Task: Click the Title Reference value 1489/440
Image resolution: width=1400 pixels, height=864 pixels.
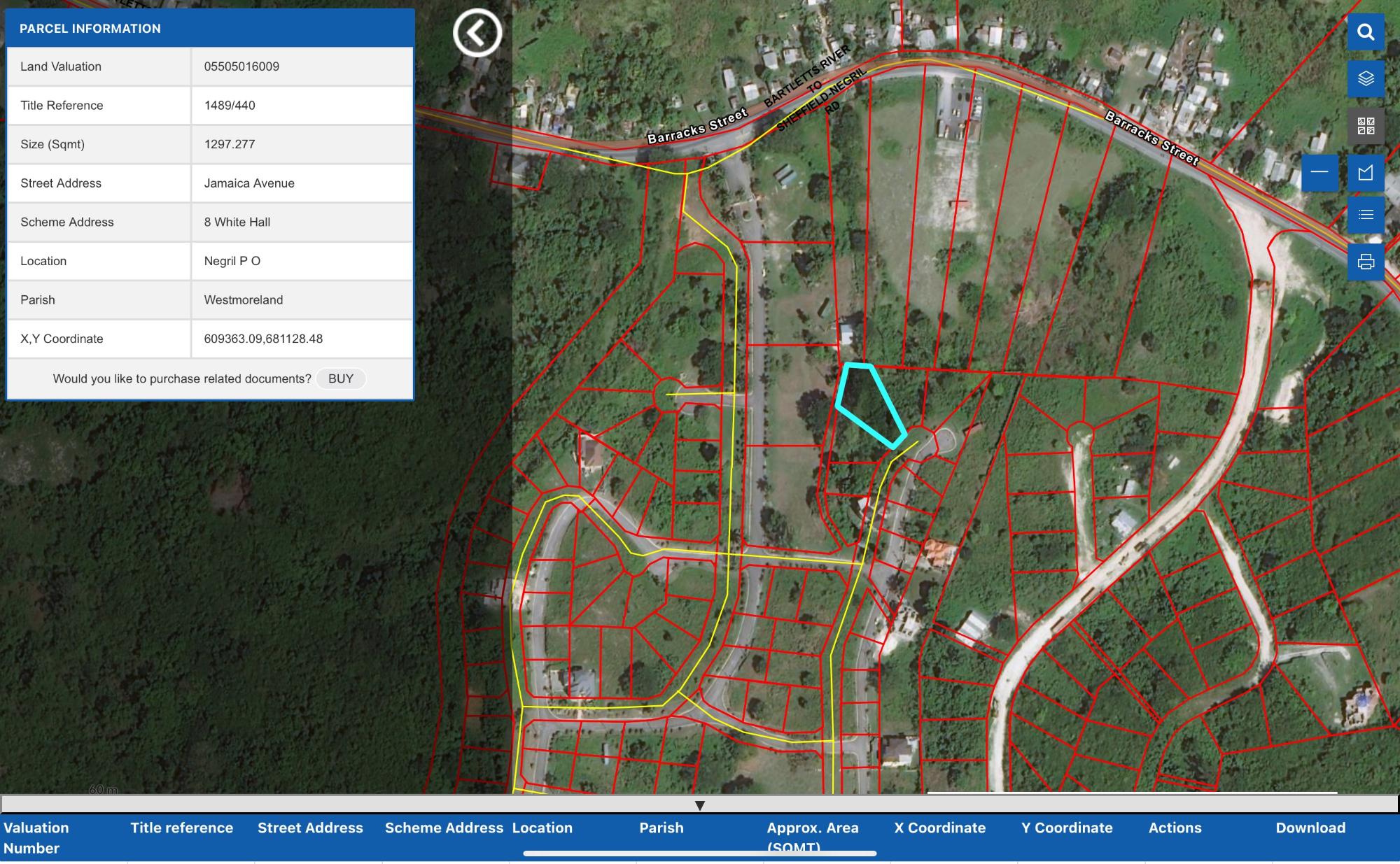Action: point(230,106)
